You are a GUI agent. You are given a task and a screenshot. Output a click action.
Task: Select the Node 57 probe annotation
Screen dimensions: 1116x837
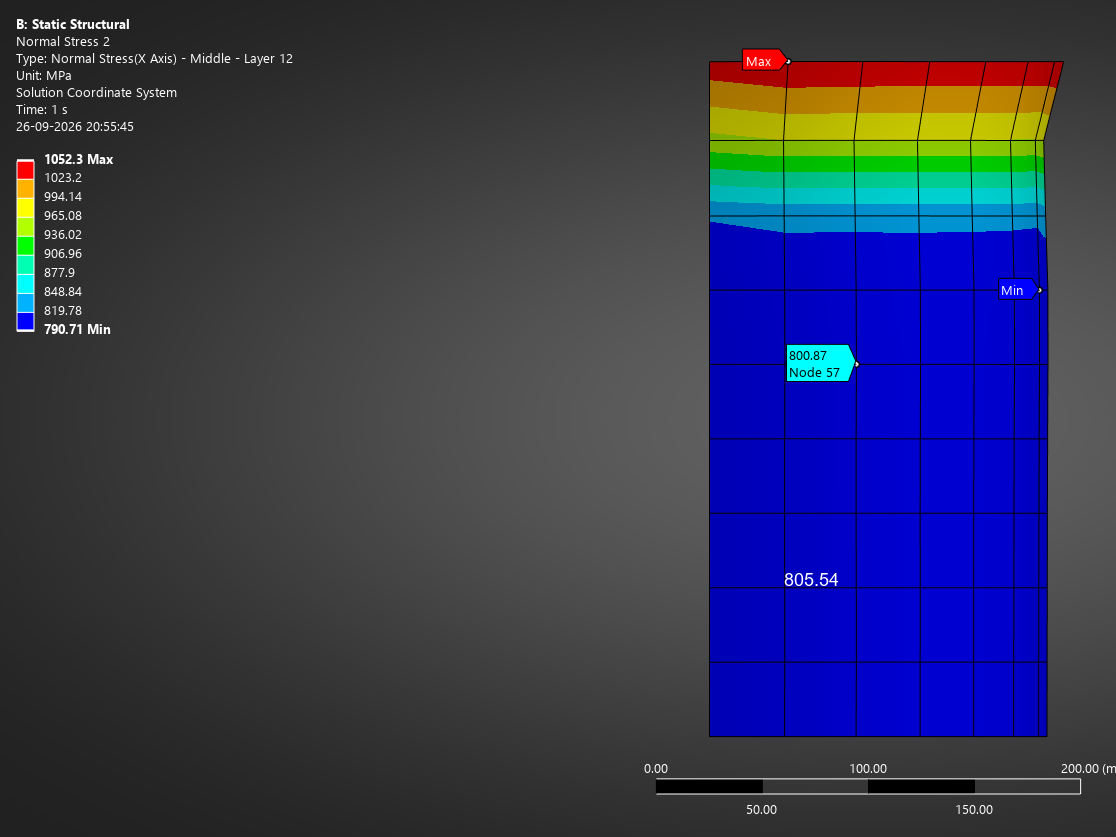tap(819, 364)
